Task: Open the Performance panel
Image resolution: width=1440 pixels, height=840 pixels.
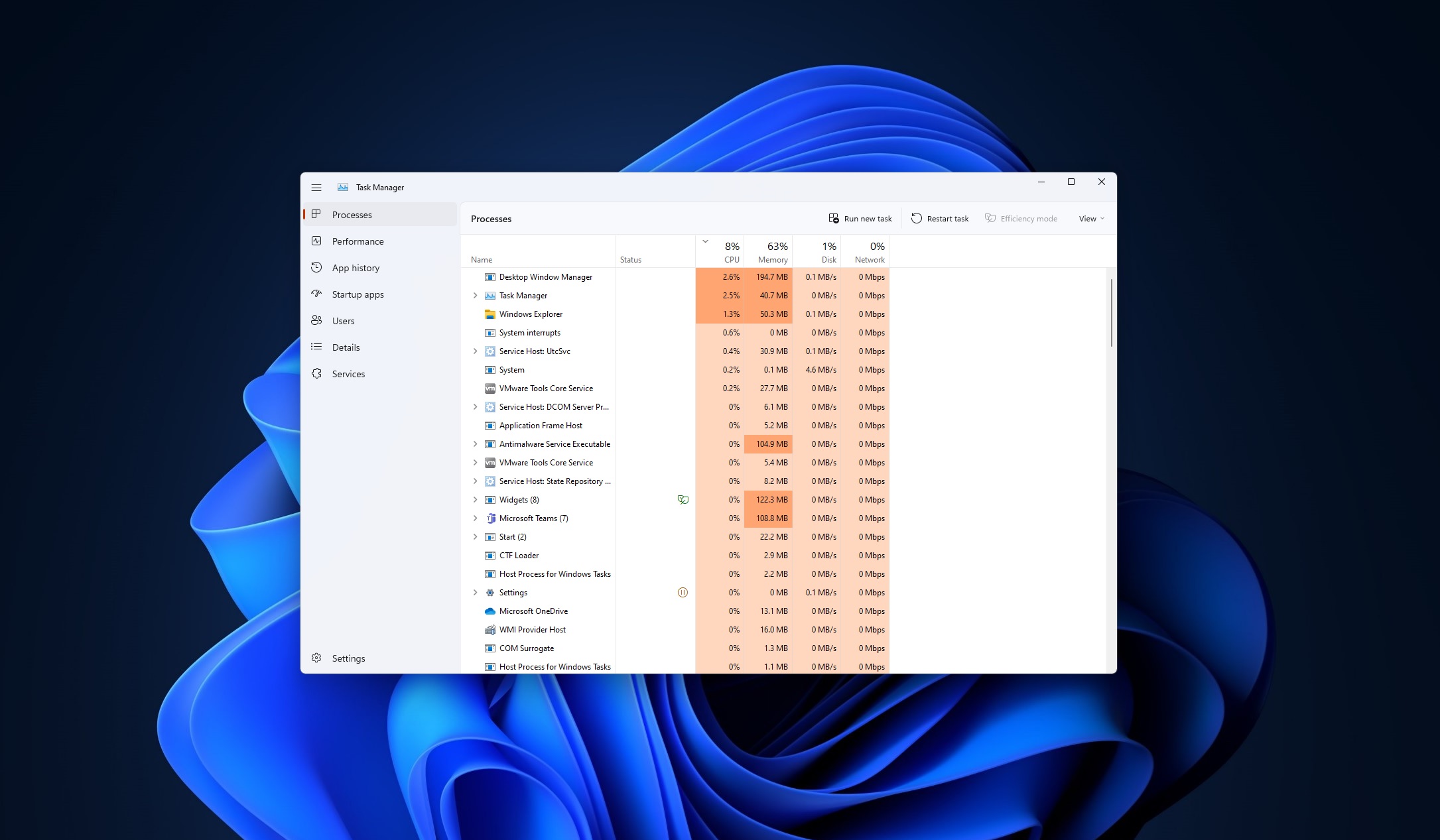Action: (x=358, y=241)
